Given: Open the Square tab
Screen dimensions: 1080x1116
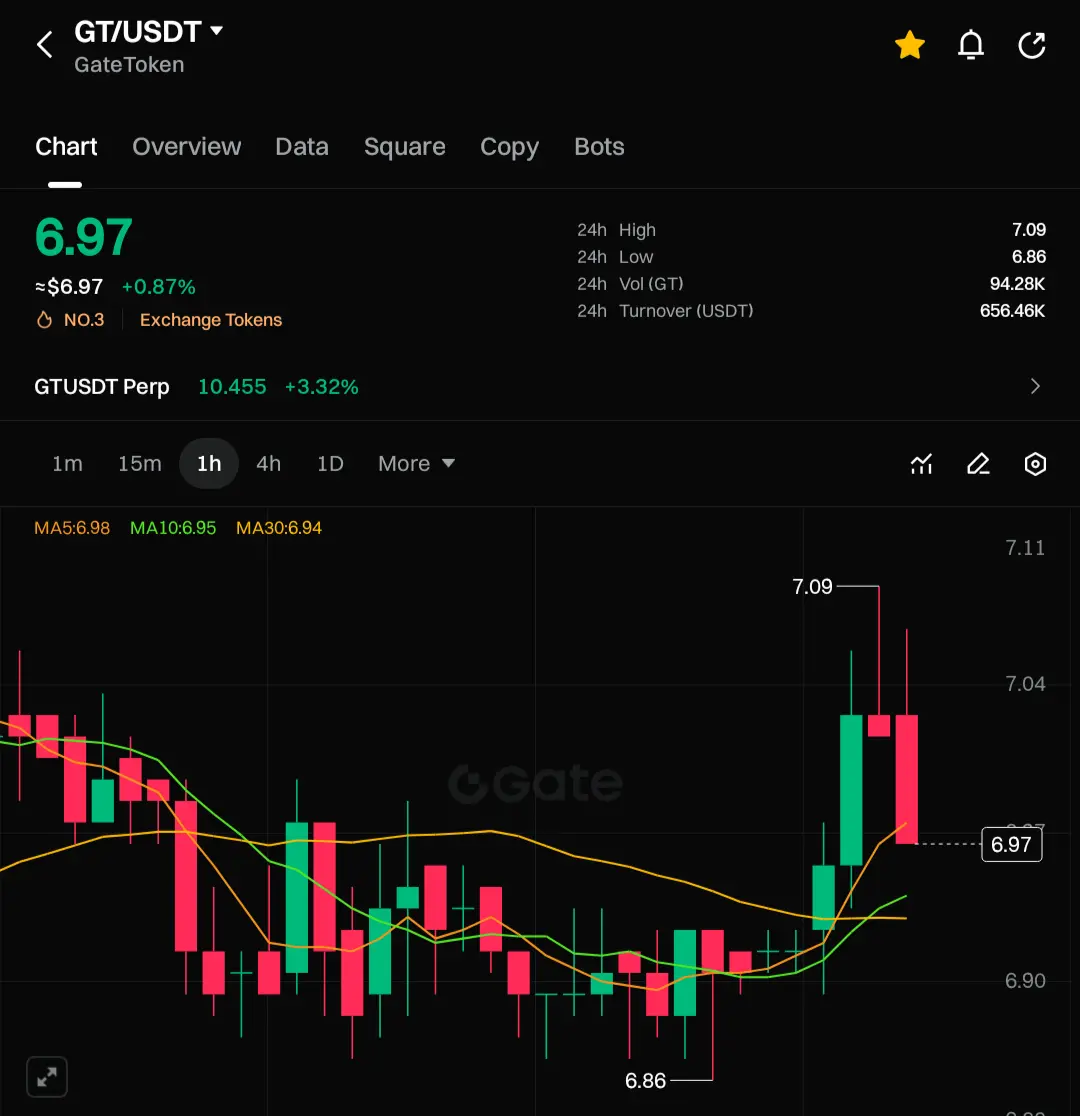Looking at the screenshot, I should 404,147.
